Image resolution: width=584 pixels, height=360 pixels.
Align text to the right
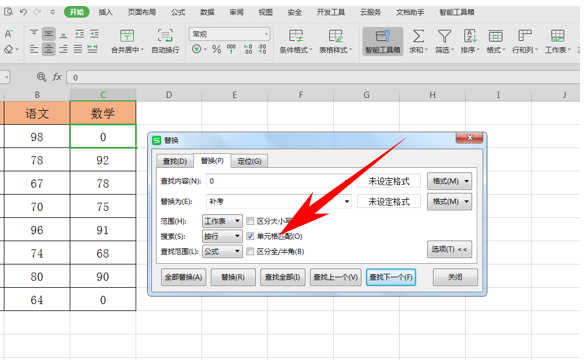point(63,49)
